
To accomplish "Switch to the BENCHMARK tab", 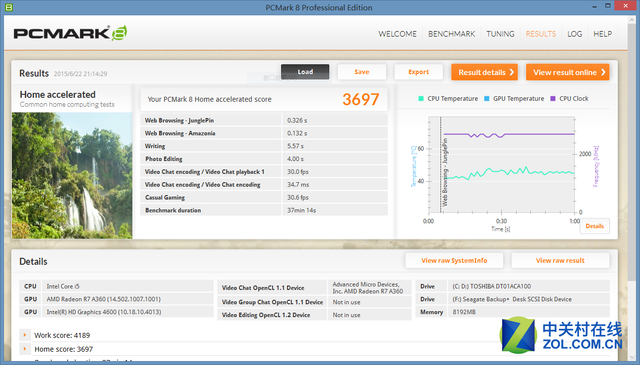I will [x=451, y=34].
